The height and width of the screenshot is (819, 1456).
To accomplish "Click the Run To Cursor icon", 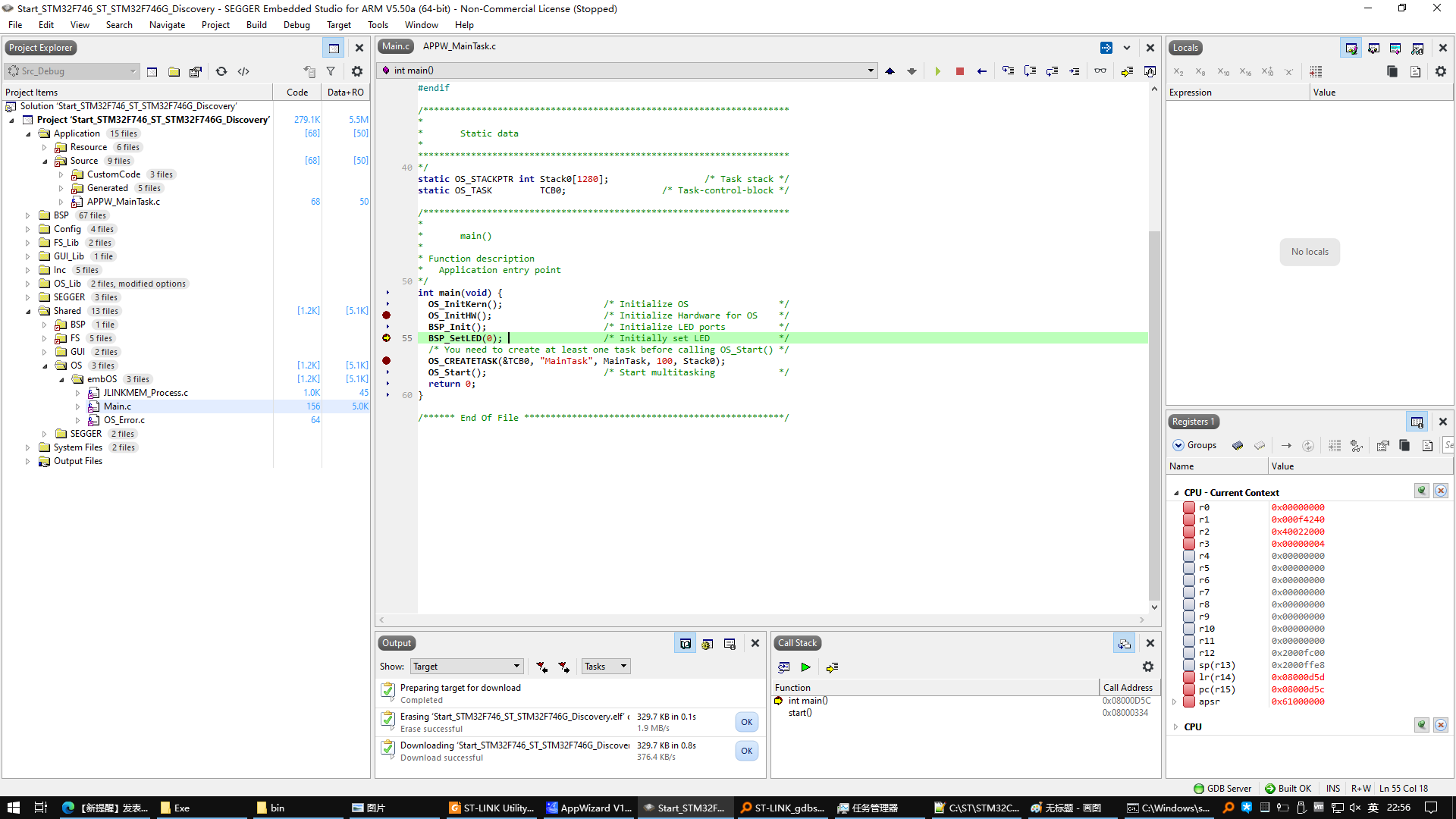I will click(x=1075, y=71).
